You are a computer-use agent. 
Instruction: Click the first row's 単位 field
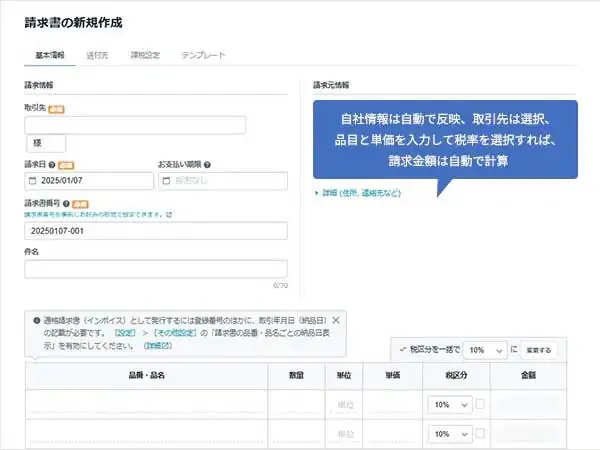point(344,405)
